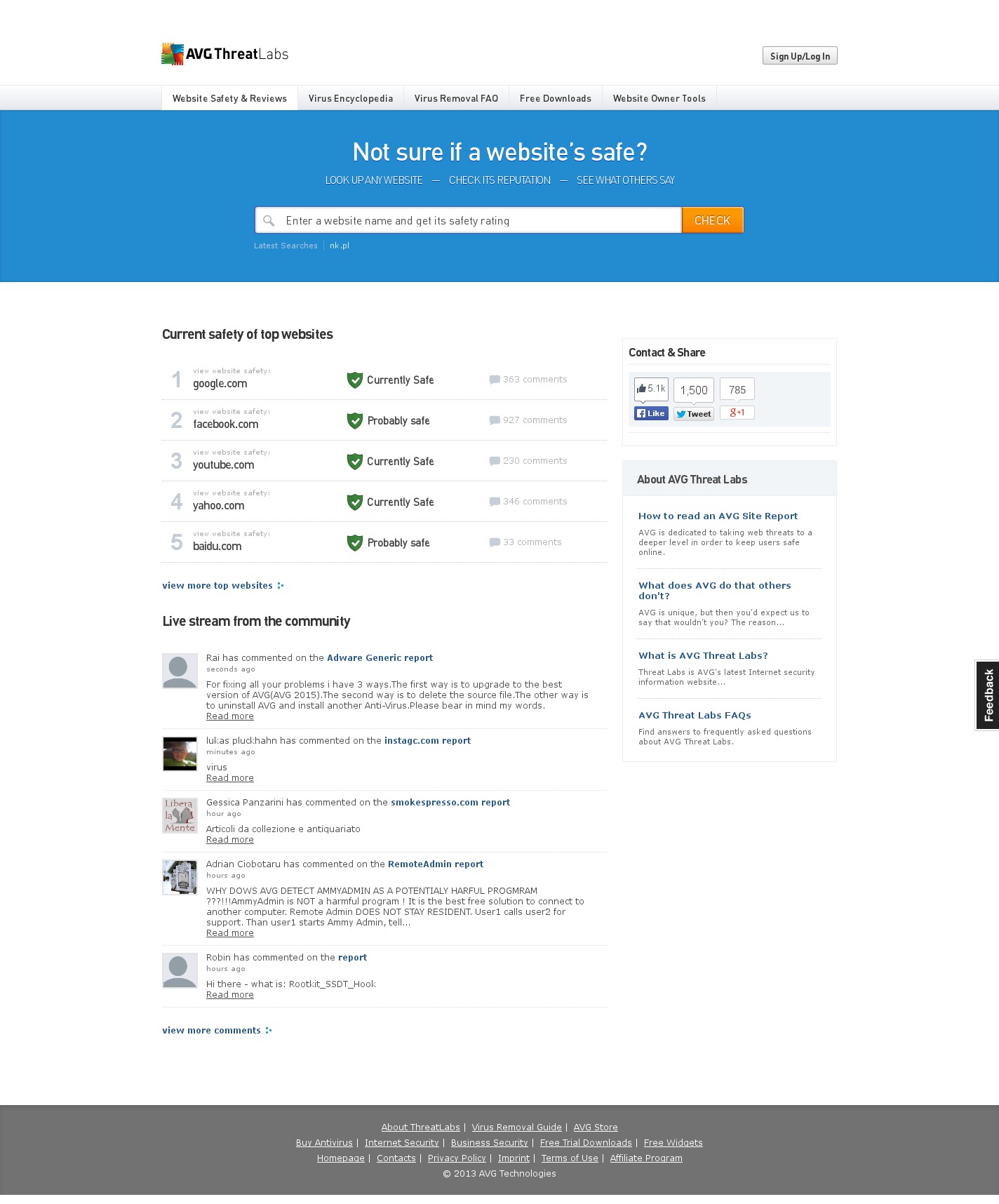Click the green shield next to google.com
The width and height of the screenshot is (999, 1204).
[x=355, y=380]
